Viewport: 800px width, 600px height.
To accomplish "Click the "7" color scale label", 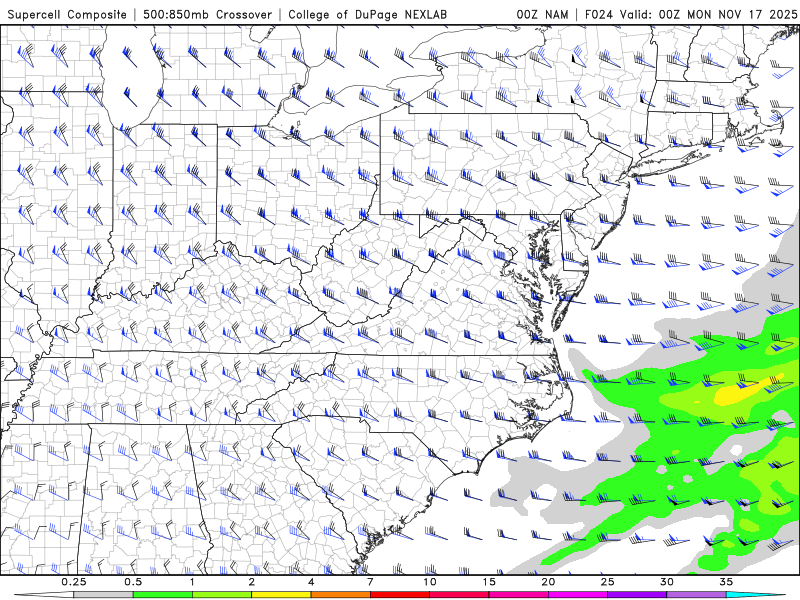I will 370,582.
